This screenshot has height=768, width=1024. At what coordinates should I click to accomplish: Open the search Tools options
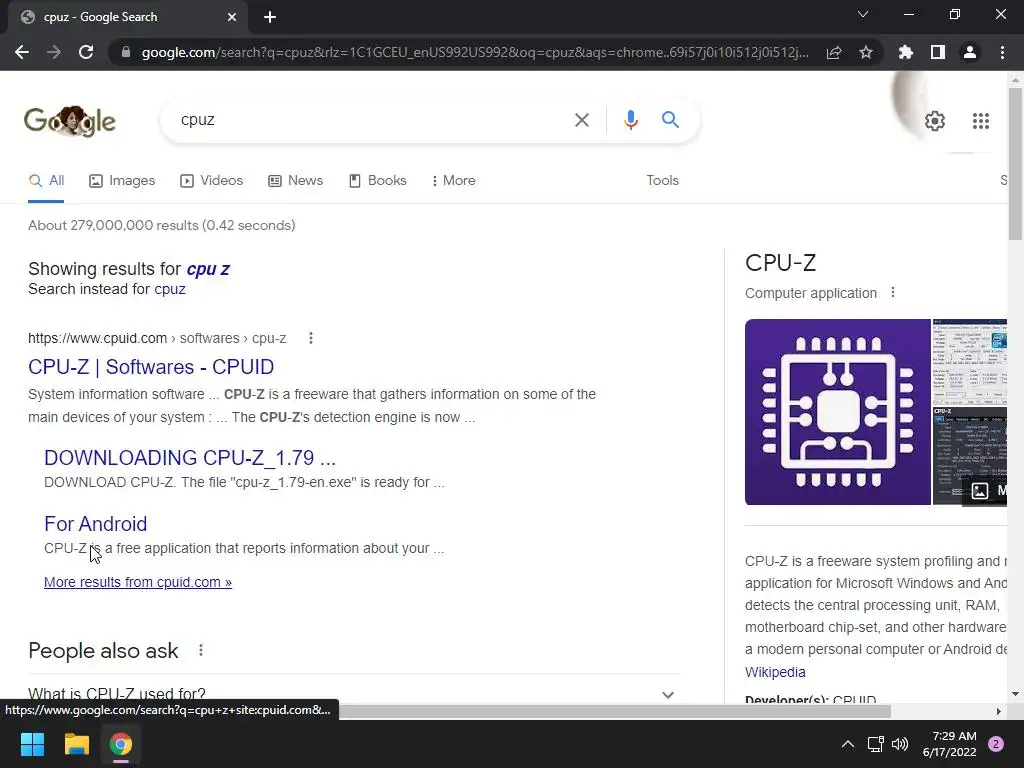pyautogui.click(x=662, y=181)
